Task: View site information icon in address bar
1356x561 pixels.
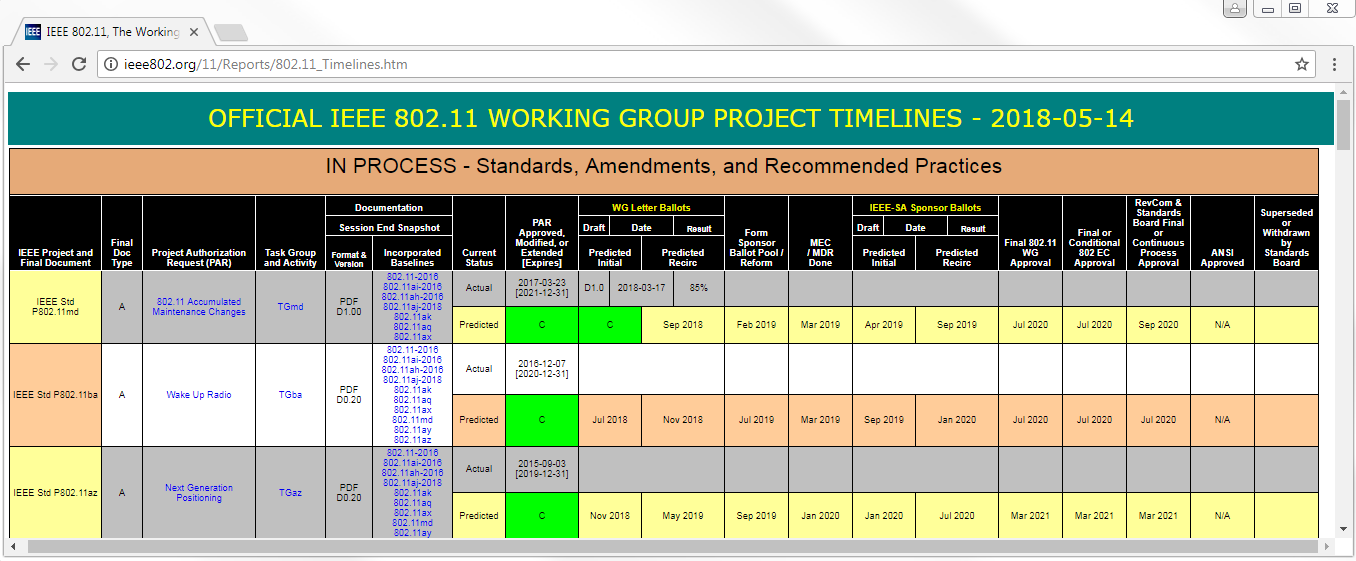Action: (x=112, y=64)
